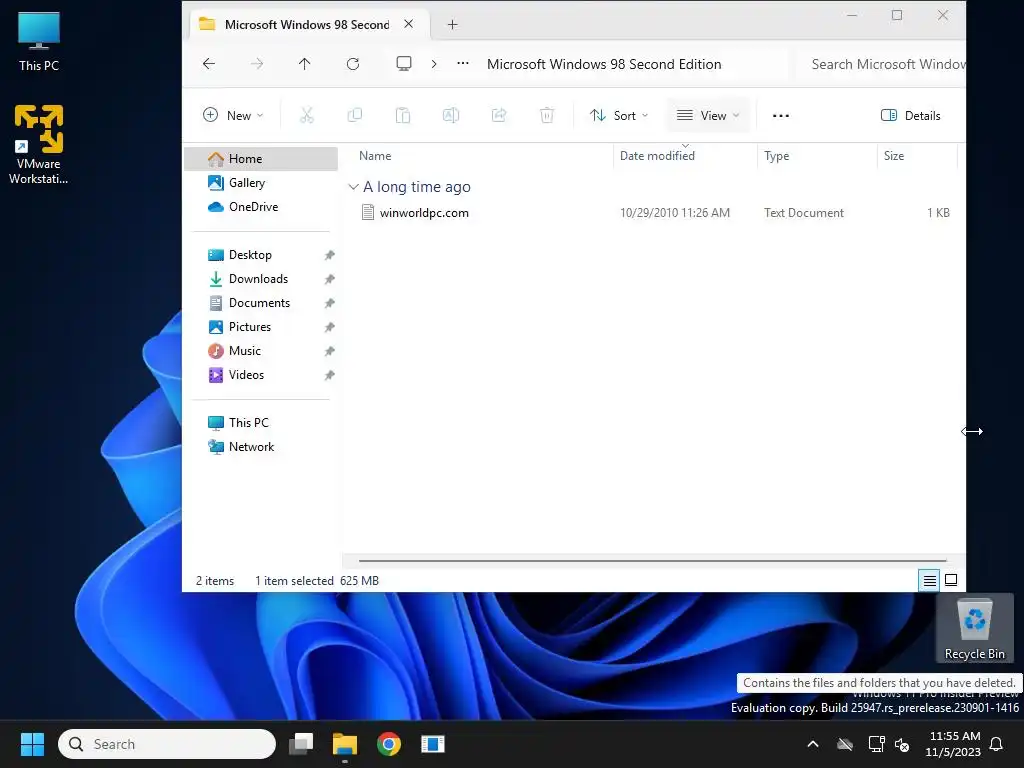The width and height of the screenshot is (1024, 768).
Task: Click the Cut scissors icon
Action: tap(306, 116)
